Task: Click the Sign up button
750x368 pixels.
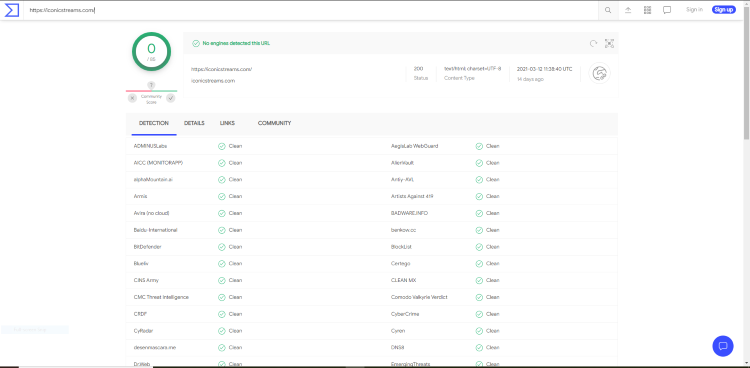Action: pyautogui.click(x=724, y=10)
